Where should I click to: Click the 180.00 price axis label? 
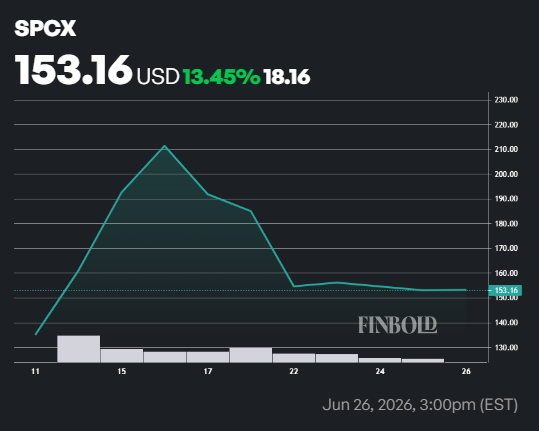506,224
